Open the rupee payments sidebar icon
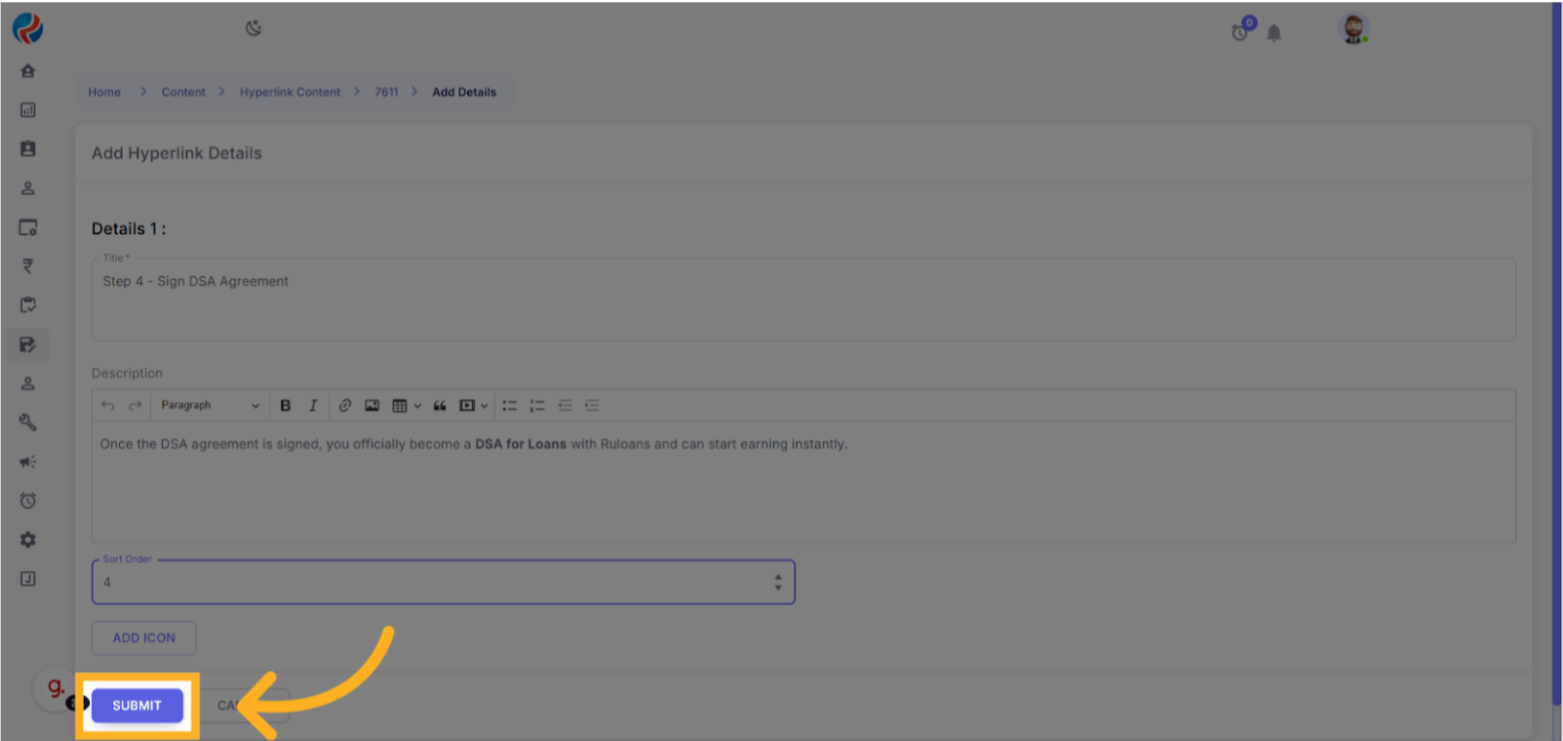This screenshot has height=741, width=1563. click(x=28, y=266)
